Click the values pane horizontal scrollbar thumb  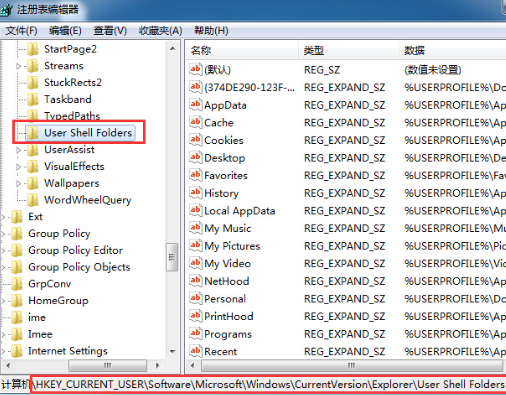(352, 366)
